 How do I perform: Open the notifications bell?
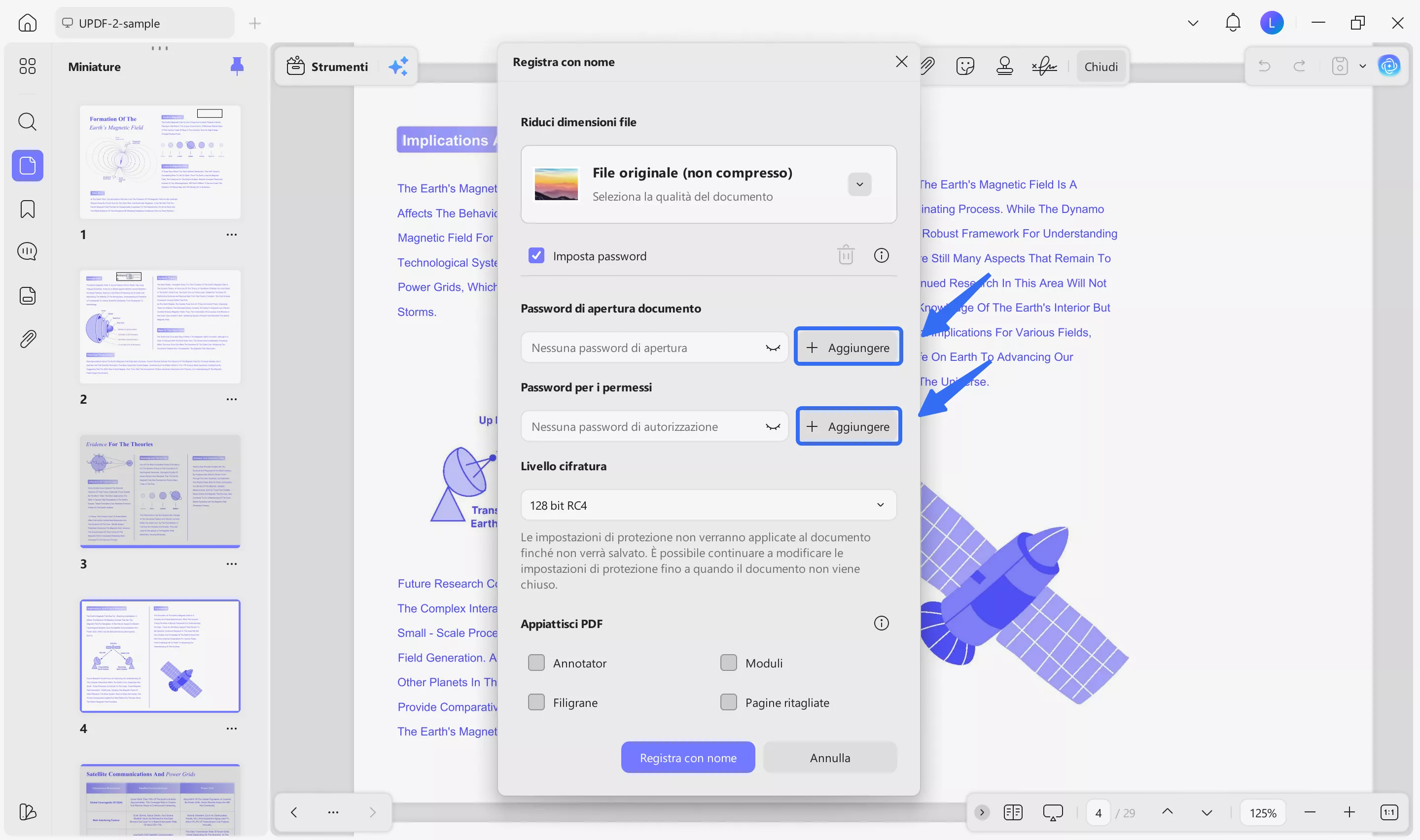click(x=1233, y=23)
